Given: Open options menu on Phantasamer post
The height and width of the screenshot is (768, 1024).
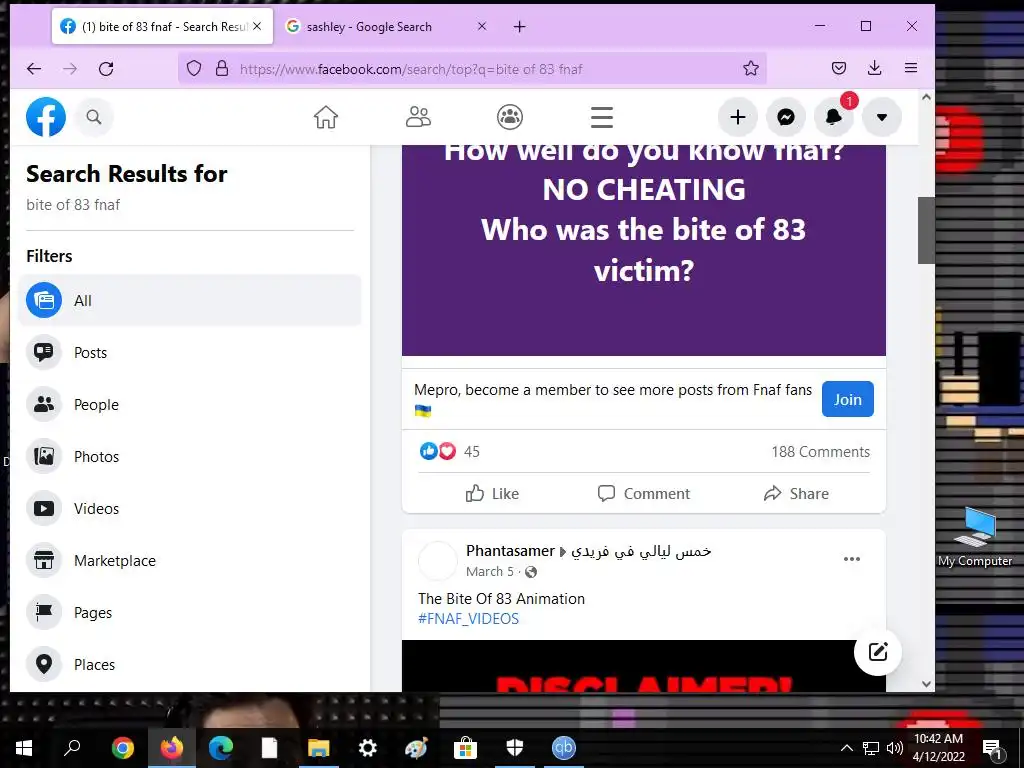Looking at the screenshot, I should (852, 559).
